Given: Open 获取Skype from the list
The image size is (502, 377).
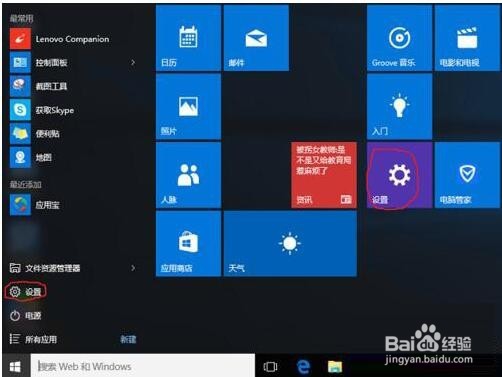Looking at the screenshot, I should (x=75, y=110).
